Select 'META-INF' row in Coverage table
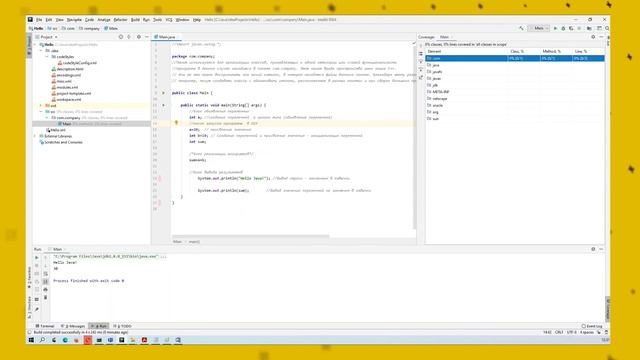Screen dimensions: 640x360 pyautogui.click(x=515, y=92)
